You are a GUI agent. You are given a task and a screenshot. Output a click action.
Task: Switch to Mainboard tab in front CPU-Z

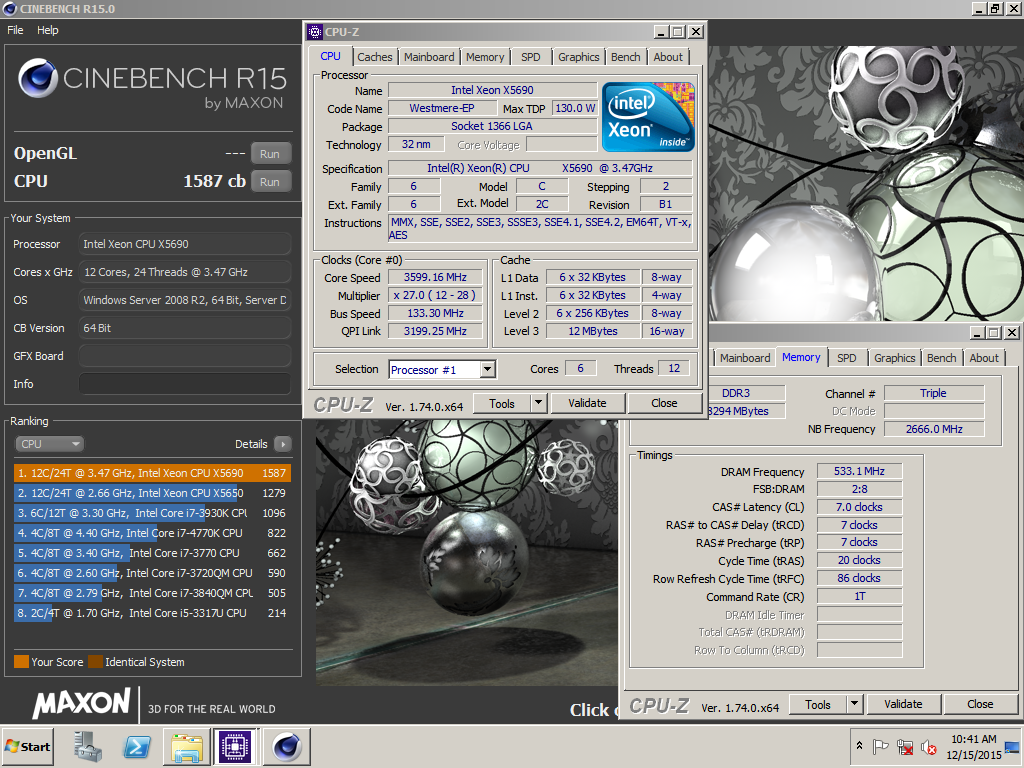pos(429,57)
